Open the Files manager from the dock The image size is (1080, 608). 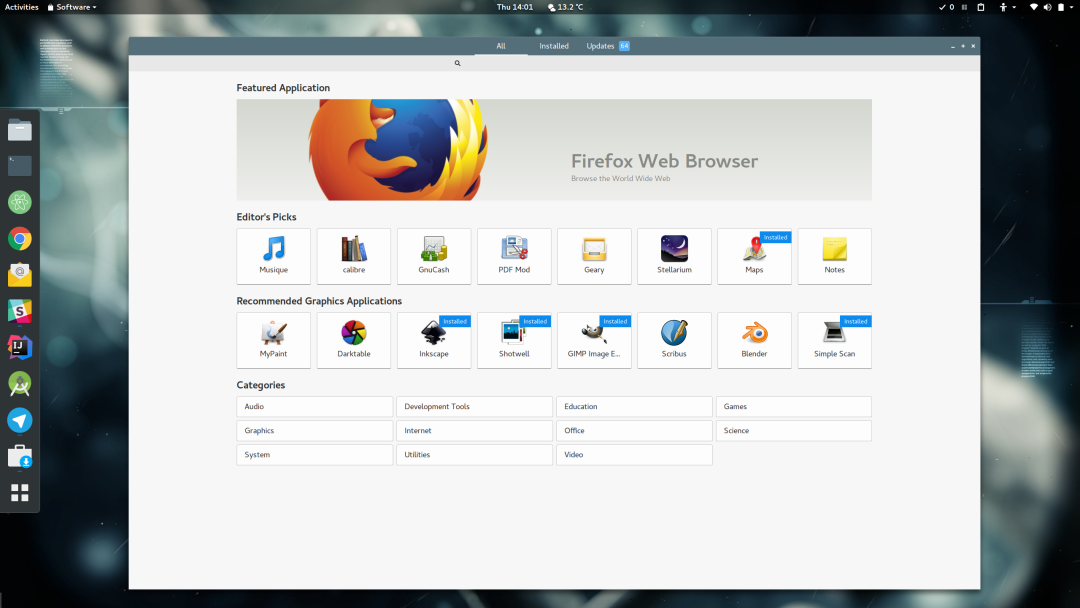click(20, 130)
